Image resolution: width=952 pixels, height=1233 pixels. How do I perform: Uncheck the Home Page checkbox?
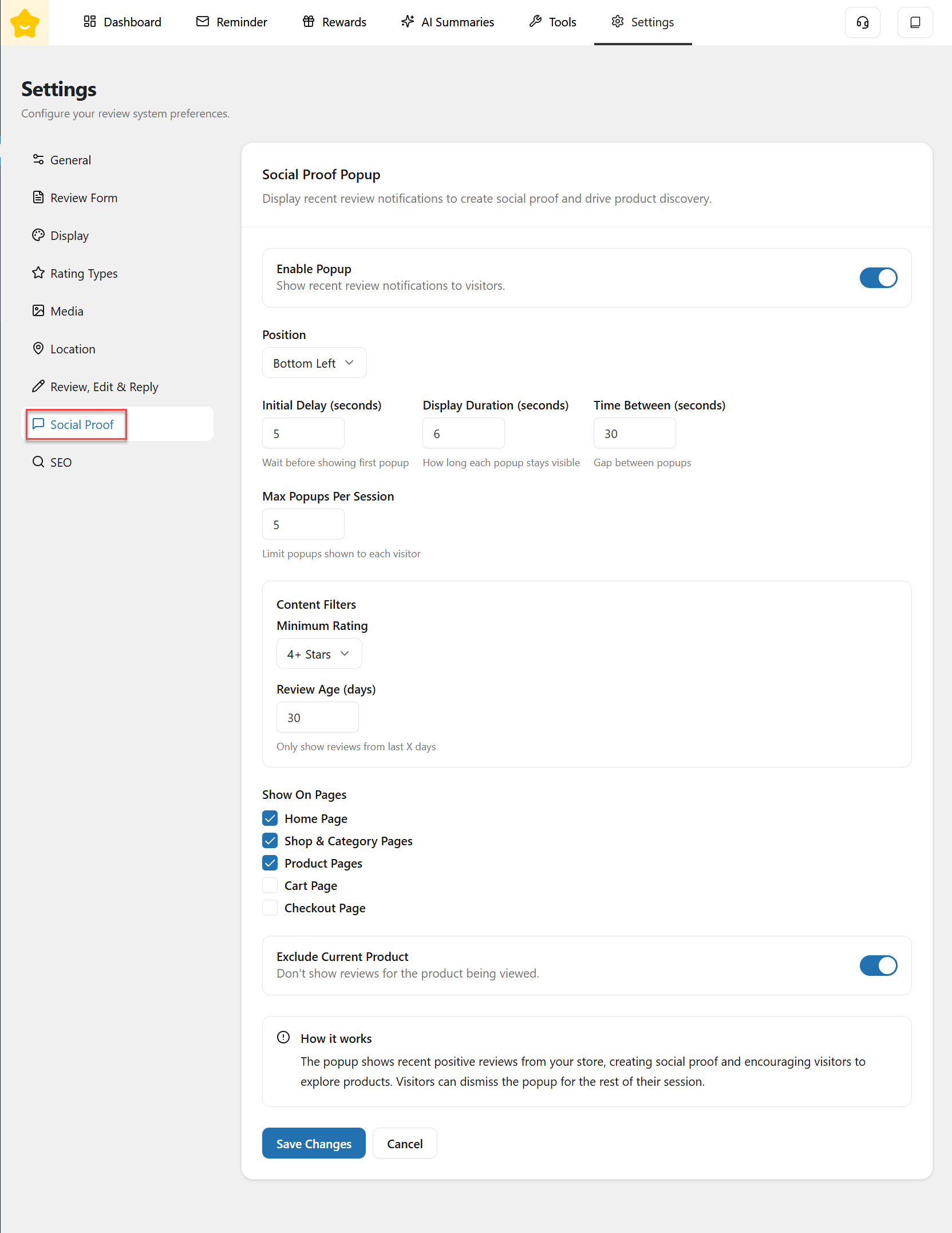pyautogui.click(x=270, y=818)
